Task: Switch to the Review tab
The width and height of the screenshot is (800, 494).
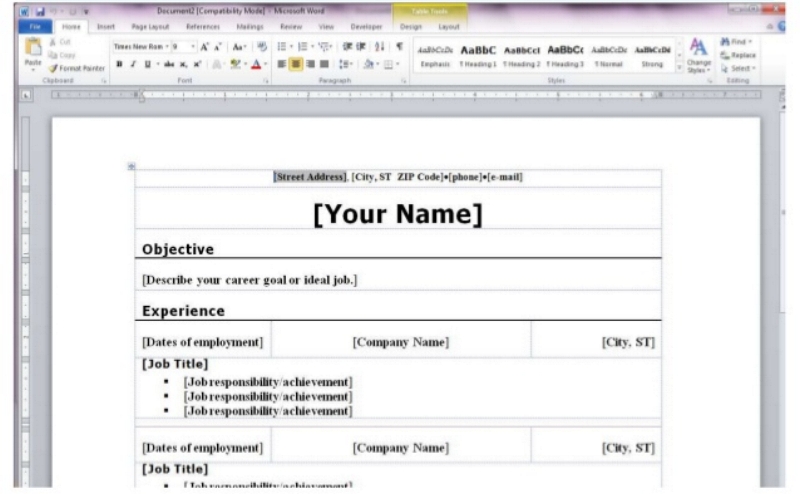Action: [291, 27]
